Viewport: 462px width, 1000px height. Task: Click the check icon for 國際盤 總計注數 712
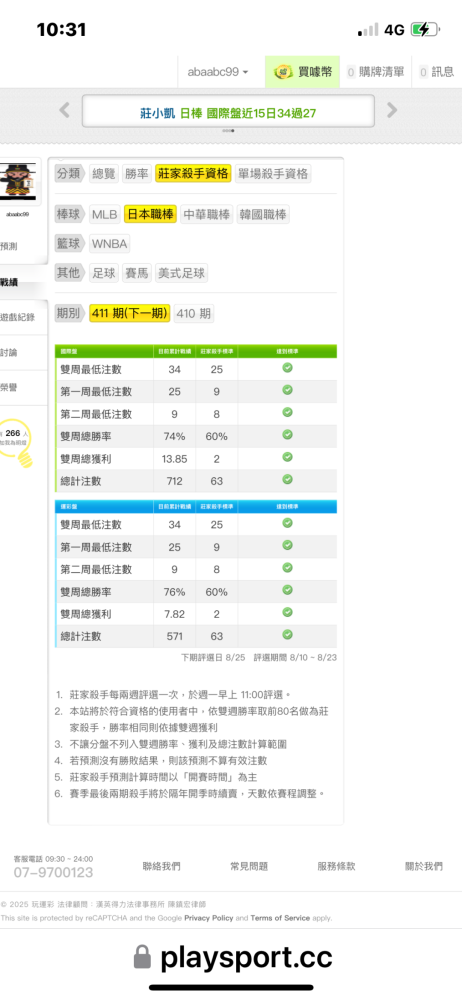(287, 480)
